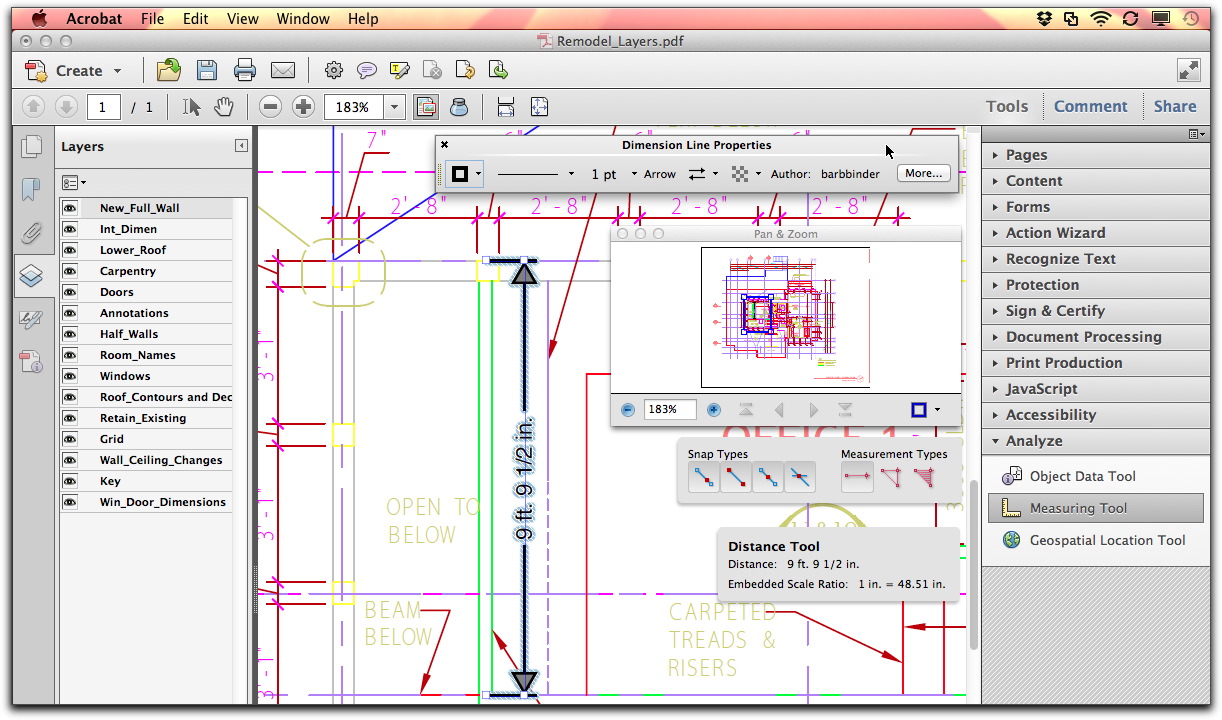Hide the Lower_Roof layer eye icon
Screen dimensions: 1222x720
[70, 250]
